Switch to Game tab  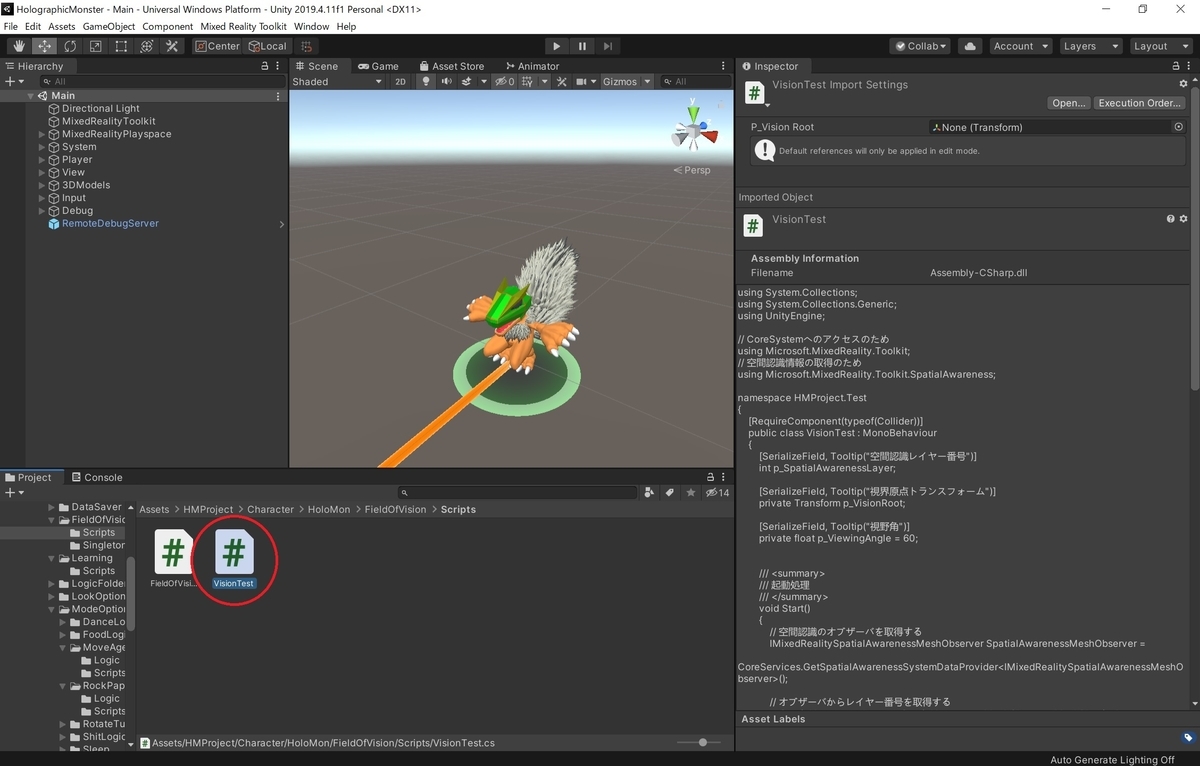[x=379, y=66]
